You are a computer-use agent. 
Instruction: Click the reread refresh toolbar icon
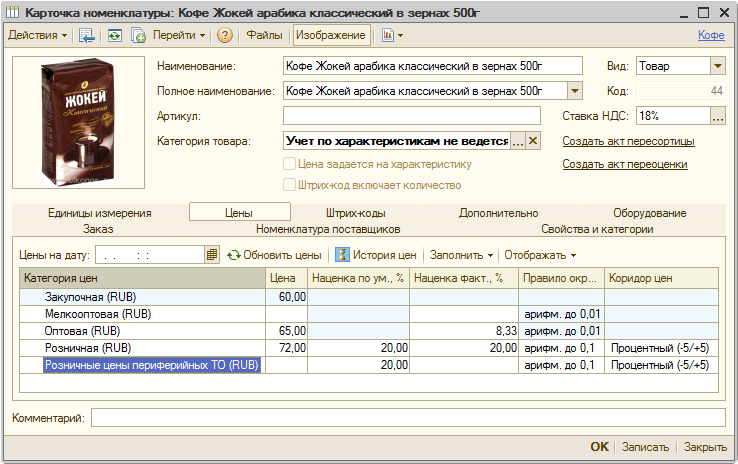point(114,35)
